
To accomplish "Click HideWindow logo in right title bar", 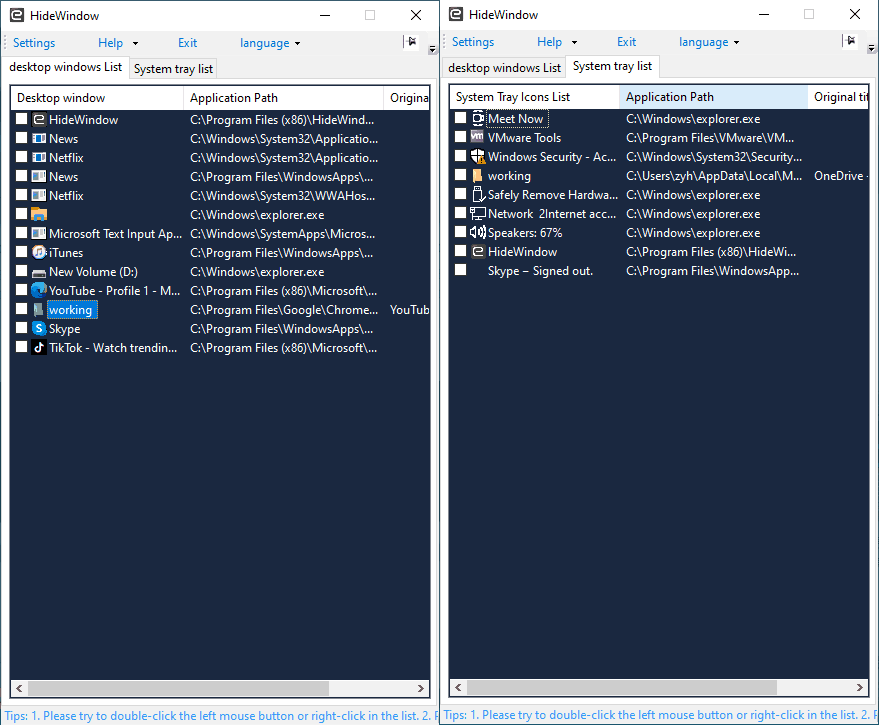I will click(456, 14).
